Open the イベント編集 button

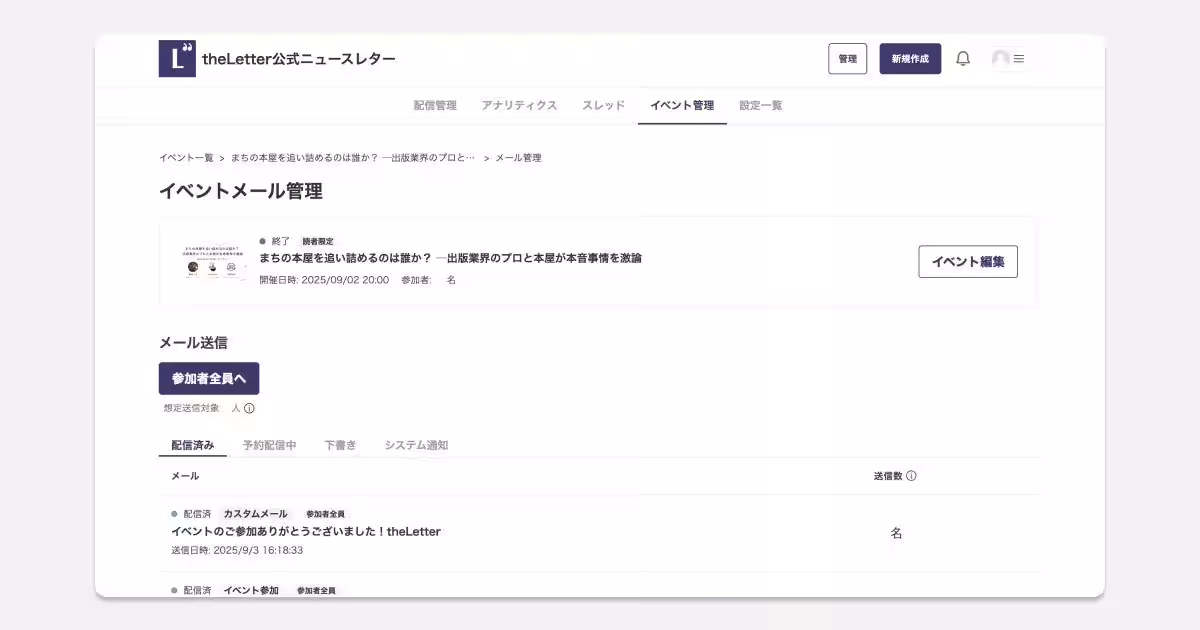pyautogui.click(x=967, y=261)
